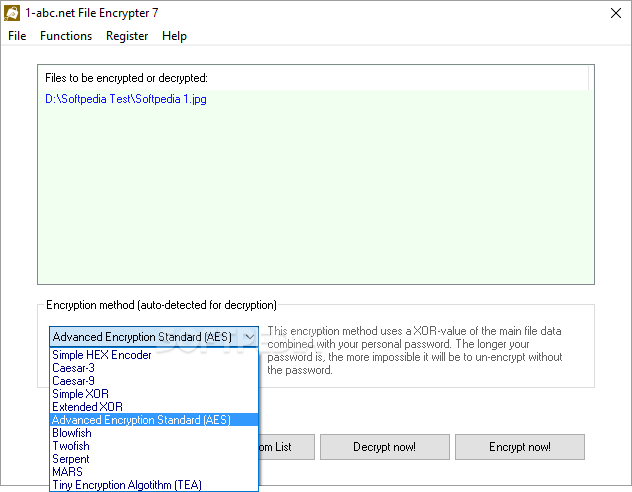Select highlighted Advanced Encryption Standard (AES) option
Viewport: 632px width, 492px height.
154,419
